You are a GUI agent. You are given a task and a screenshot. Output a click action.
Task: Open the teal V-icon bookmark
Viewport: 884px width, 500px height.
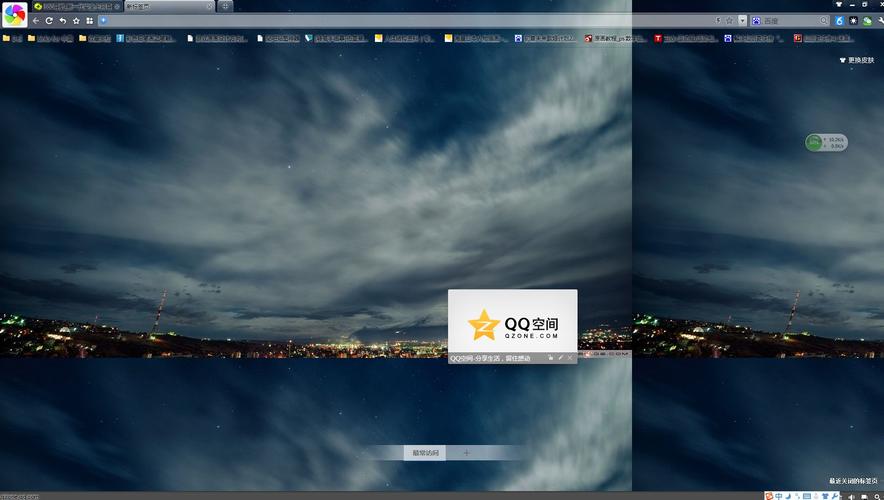(x=336, y=38)
